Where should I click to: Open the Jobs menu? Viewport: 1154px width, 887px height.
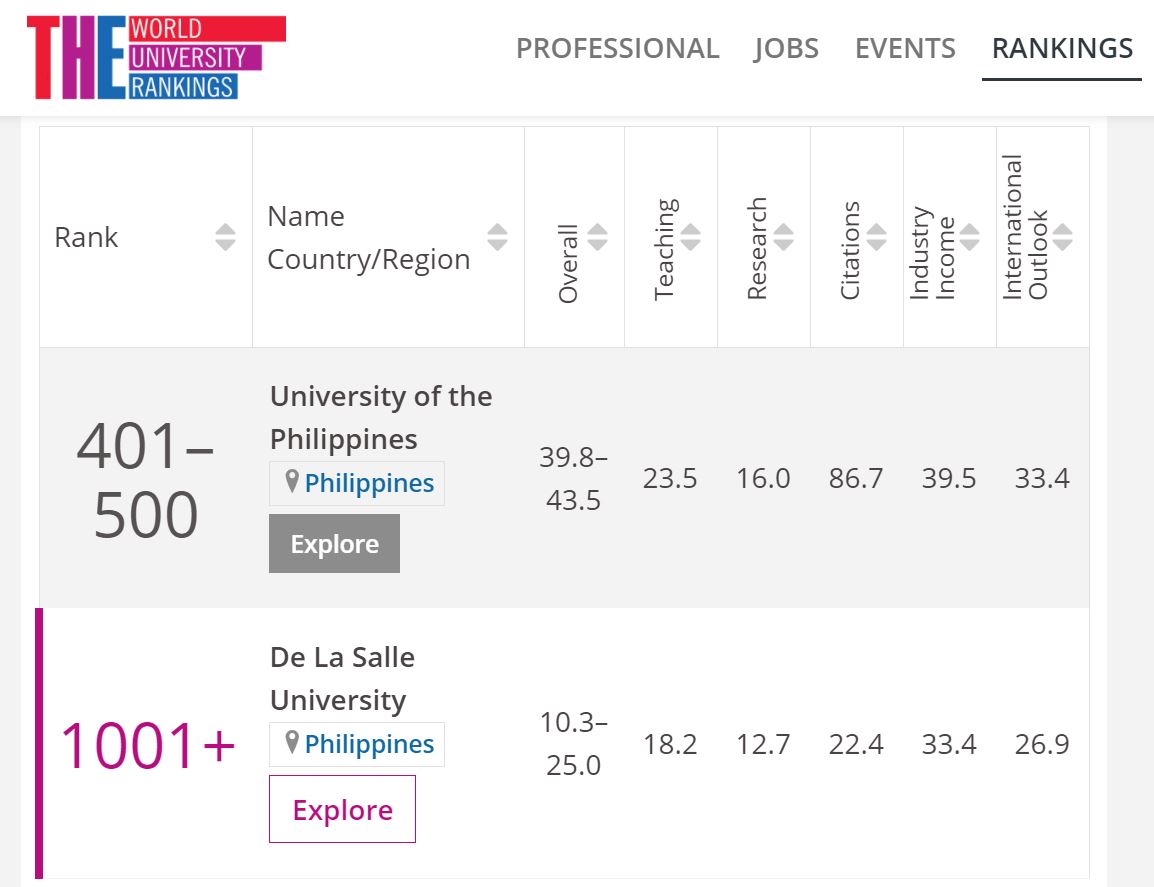[786, 49]
